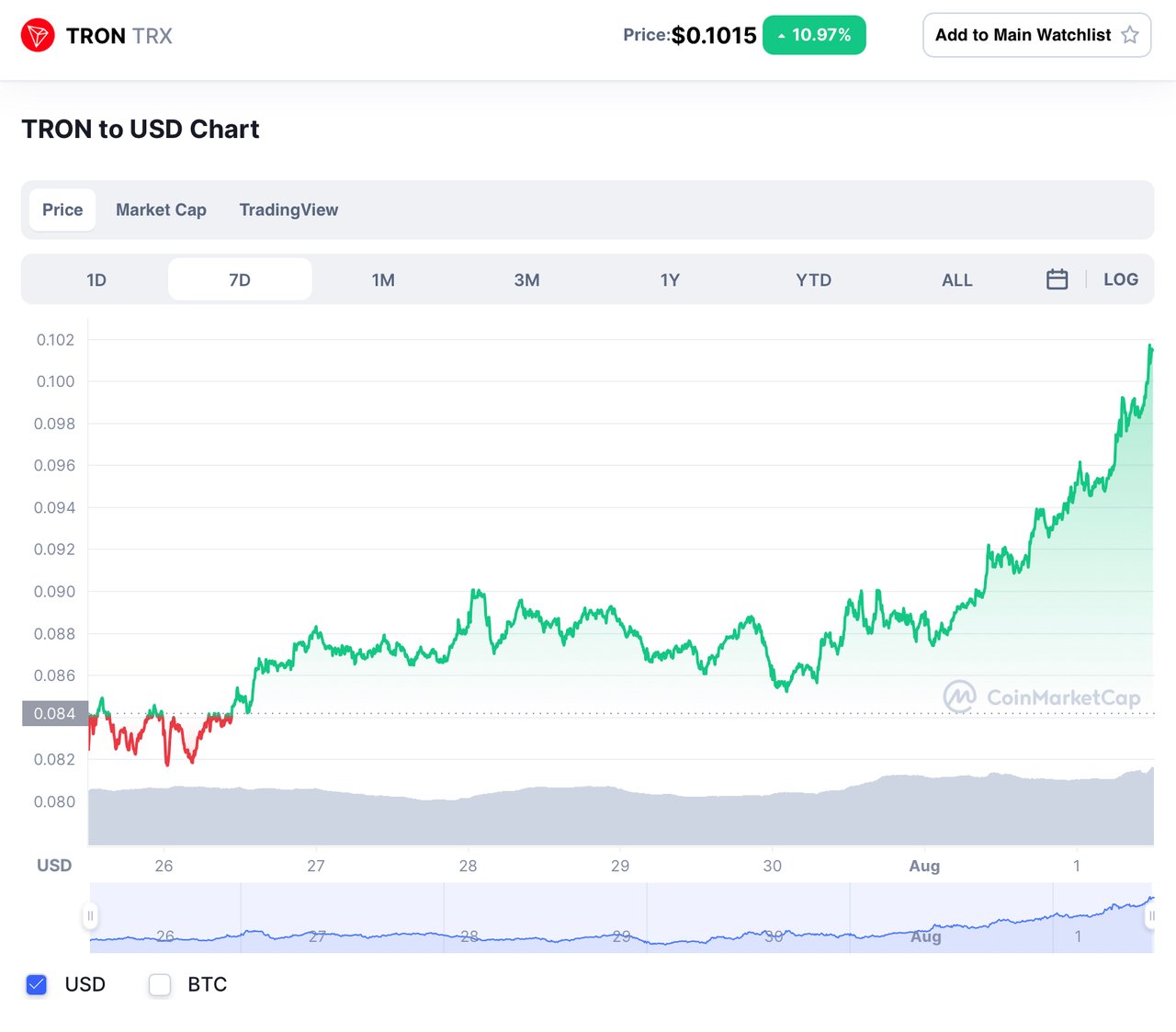Click the watchlist star icon
This screenshot has width=1176, height=1032.
1130,35
